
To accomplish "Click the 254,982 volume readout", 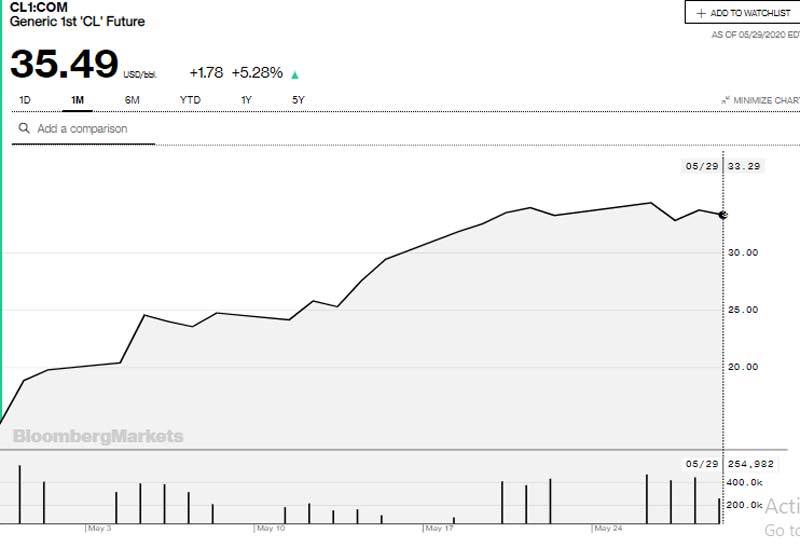I will (754, 464).
